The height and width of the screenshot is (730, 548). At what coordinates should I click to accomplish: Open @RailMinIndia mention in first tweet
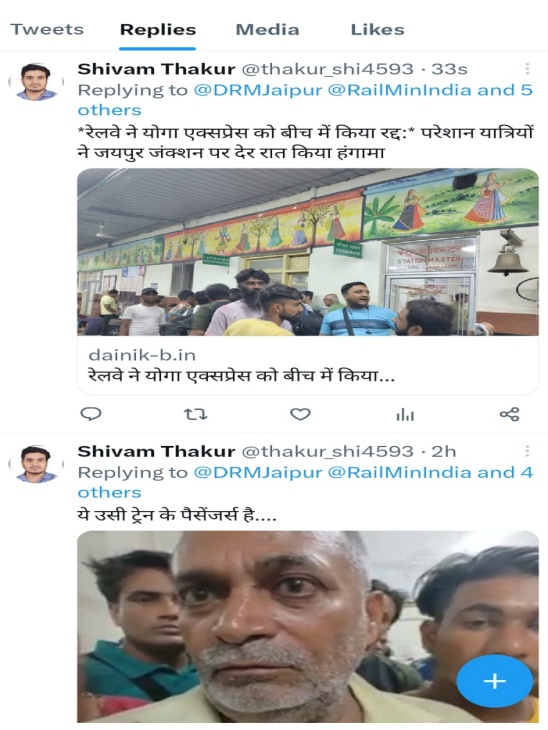pyautogui.click(x=400, y=90)
